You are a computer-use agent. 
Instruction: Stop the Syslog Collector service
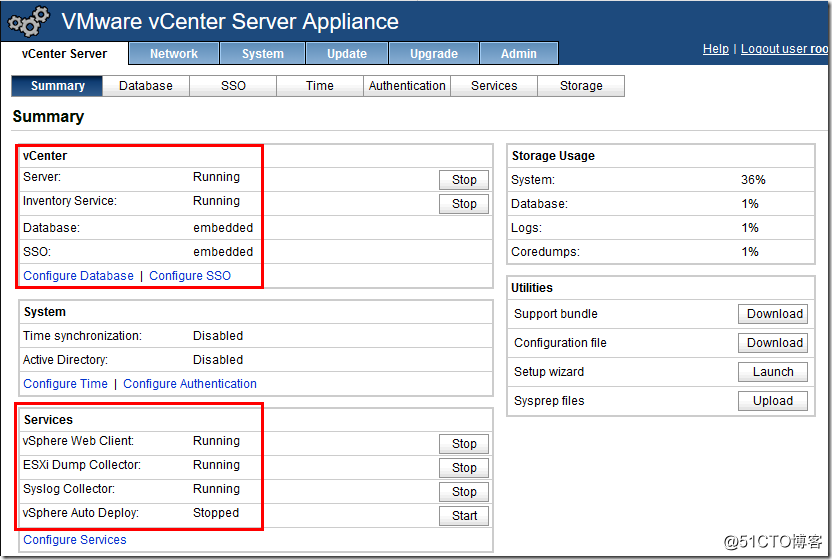(464, 492)
